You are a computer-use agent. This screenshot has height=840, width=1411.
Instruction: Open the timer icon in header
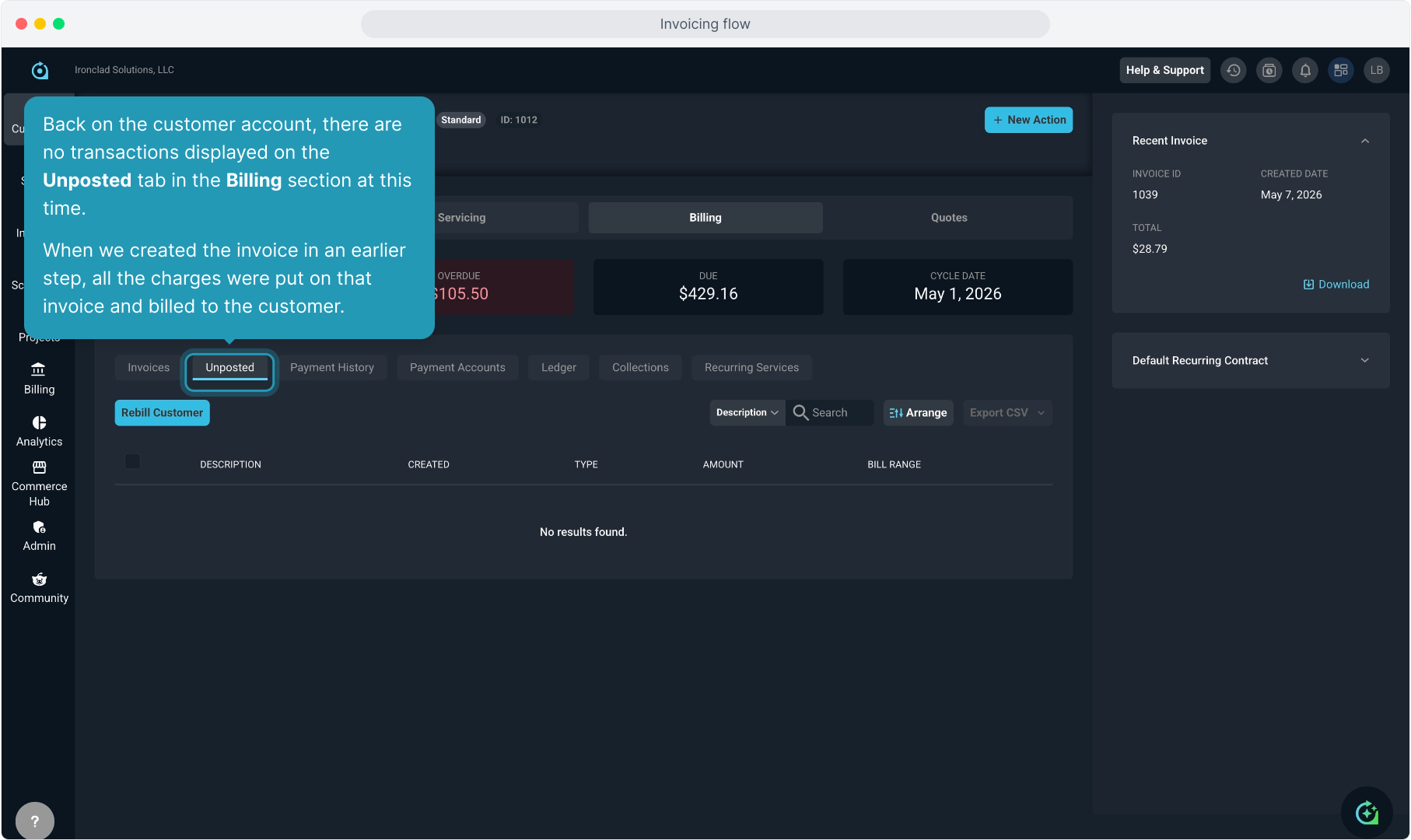1269,70
